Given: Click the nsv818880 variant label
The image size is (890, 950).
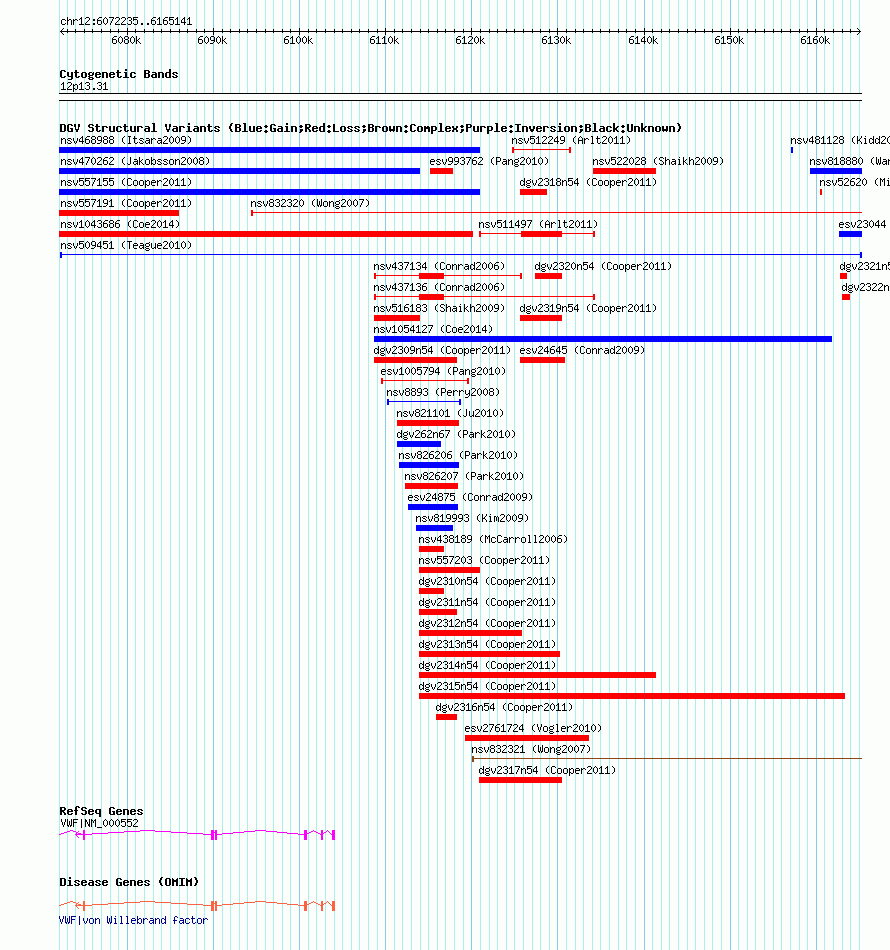Looking at the screenshot, I should pyautogui.click(x=849, y=162).
